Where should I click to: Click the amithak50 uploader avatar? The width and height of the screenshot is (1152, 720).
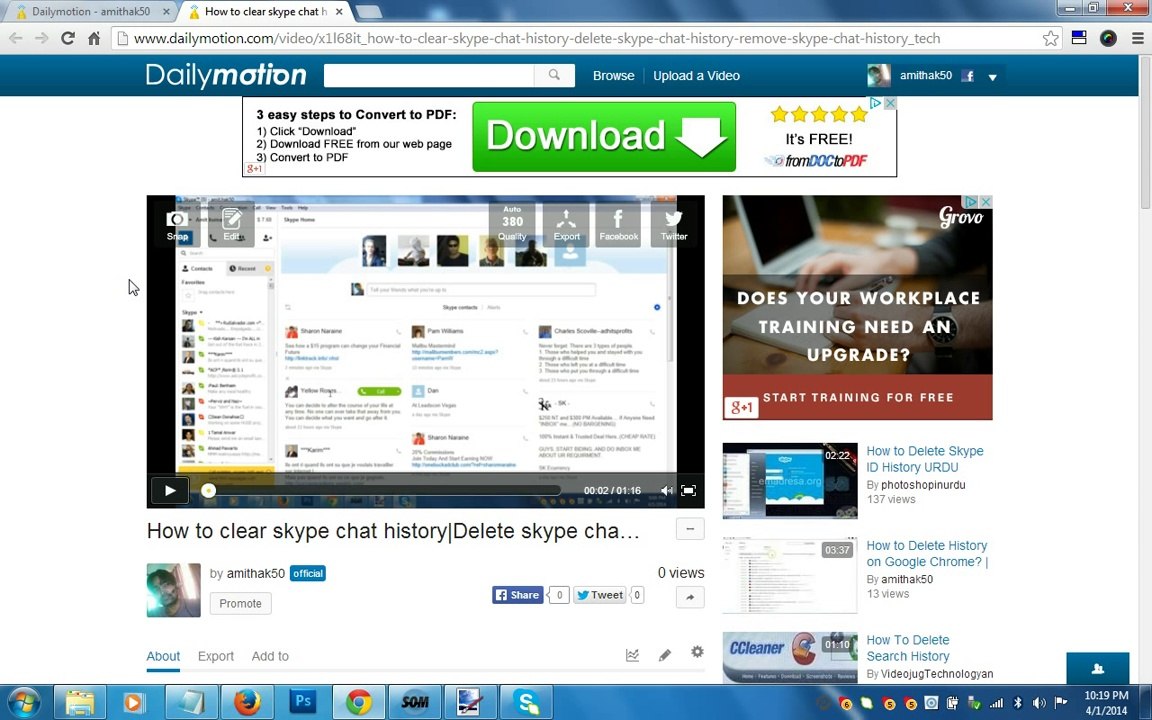pos(173,590)
